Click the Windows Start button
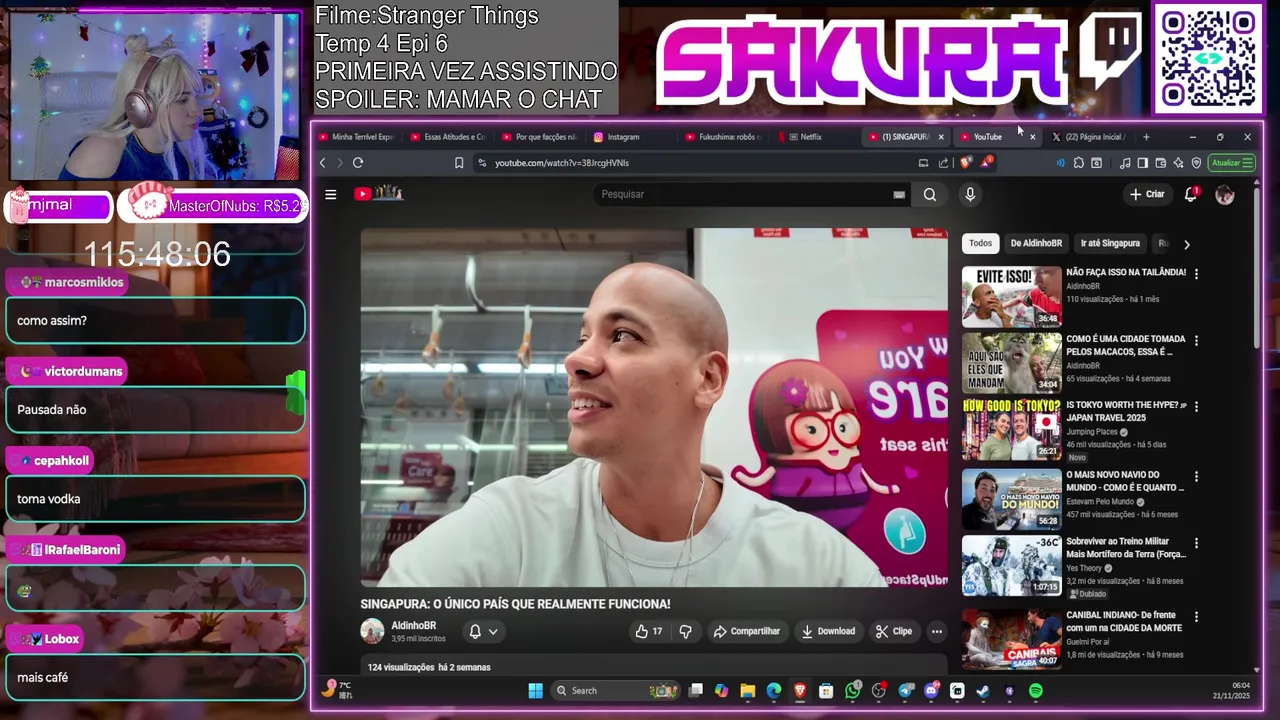The height and width of the screenshot is (720, 1280). (x=536, y=691)
